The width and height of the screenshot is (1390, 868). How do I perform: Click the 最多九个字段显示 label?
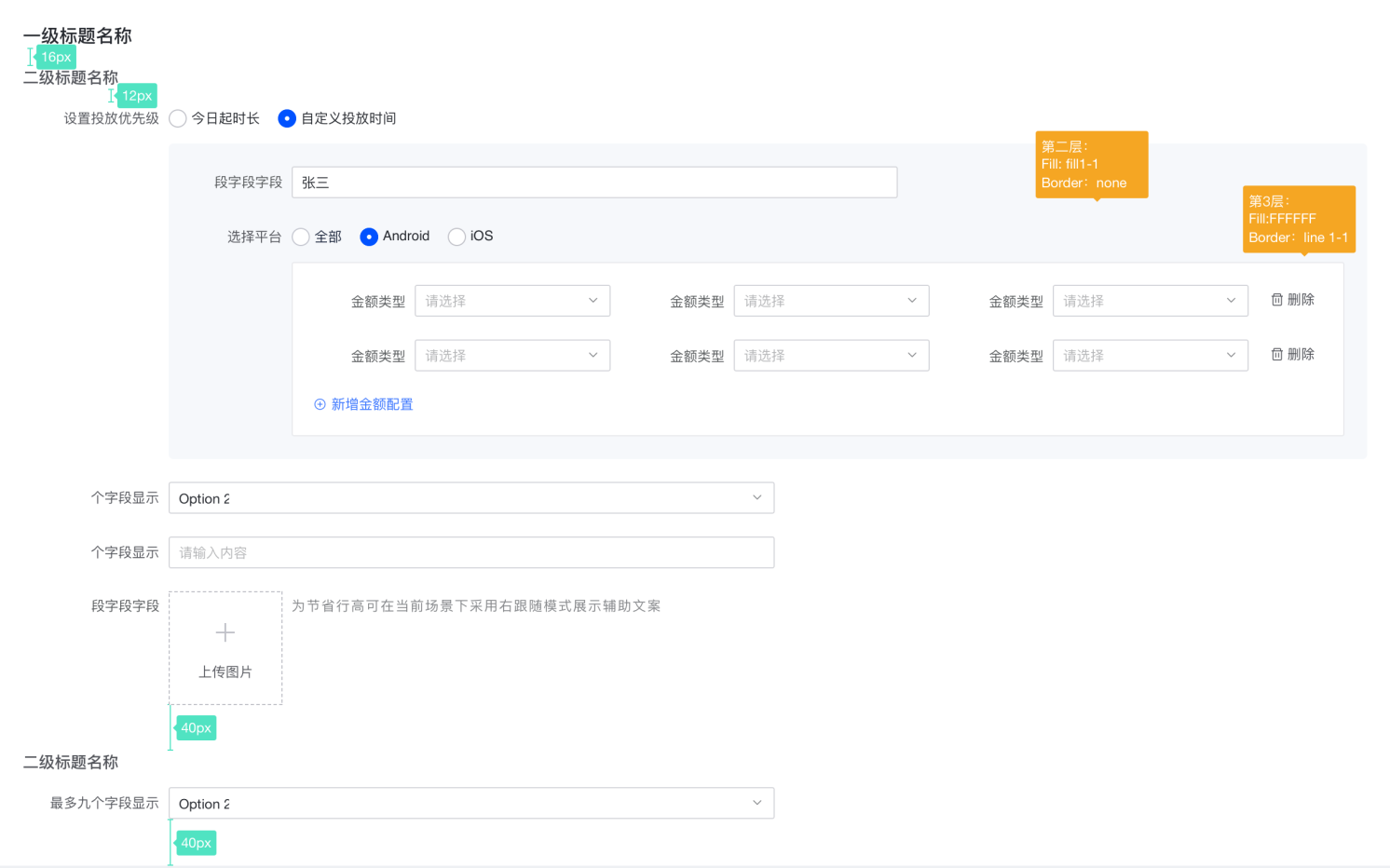click(x=104, y=803)
